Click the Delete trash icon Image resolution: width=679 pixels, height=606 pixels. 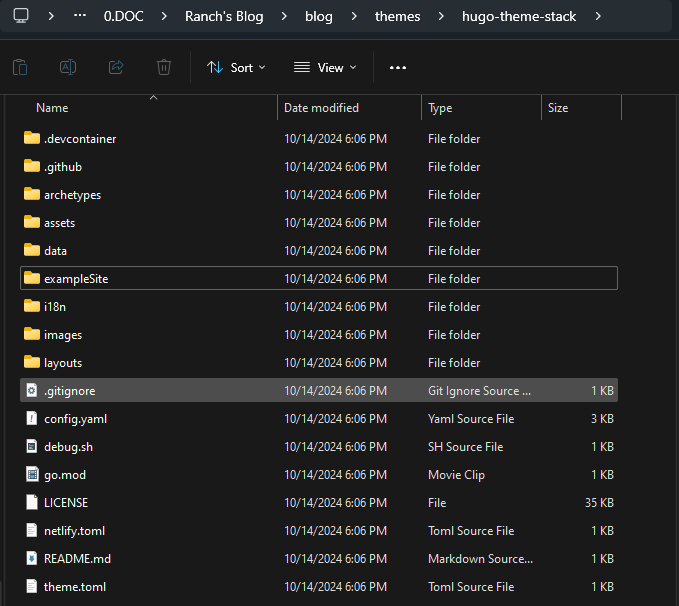tap(164, 67)
